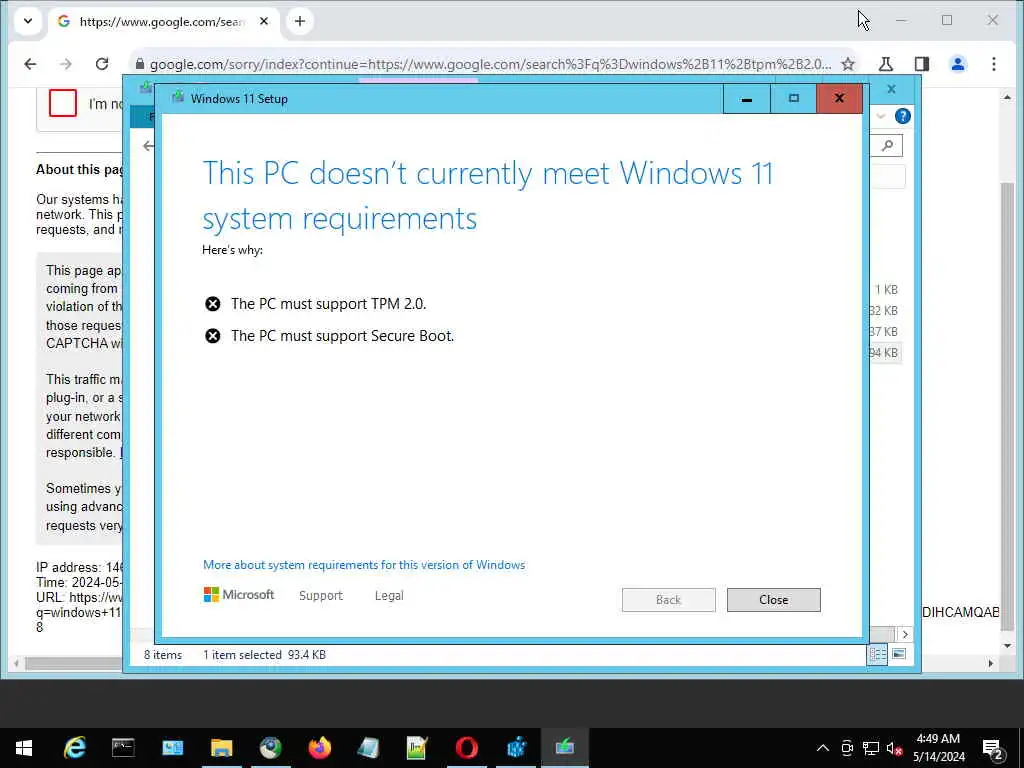Go forward in Chrome

tap(66, 64)
